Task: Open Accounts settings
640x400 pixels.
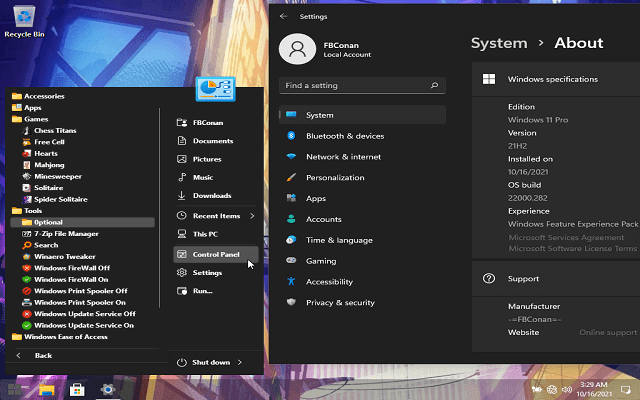Action: click(362, 219)
